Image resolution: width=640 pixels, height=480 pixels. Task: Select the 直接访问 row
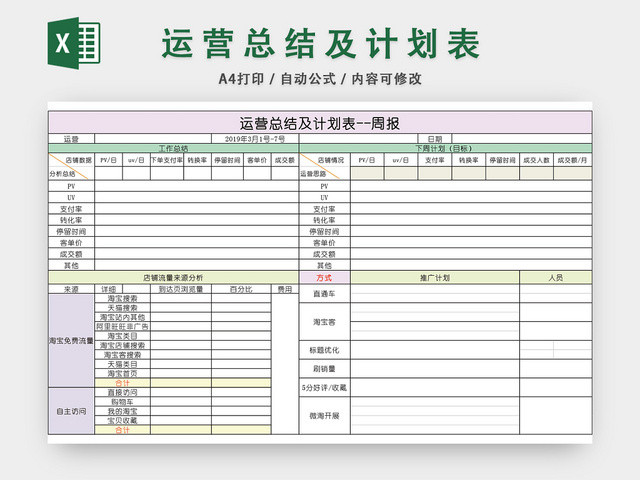[x=122, y=393]
